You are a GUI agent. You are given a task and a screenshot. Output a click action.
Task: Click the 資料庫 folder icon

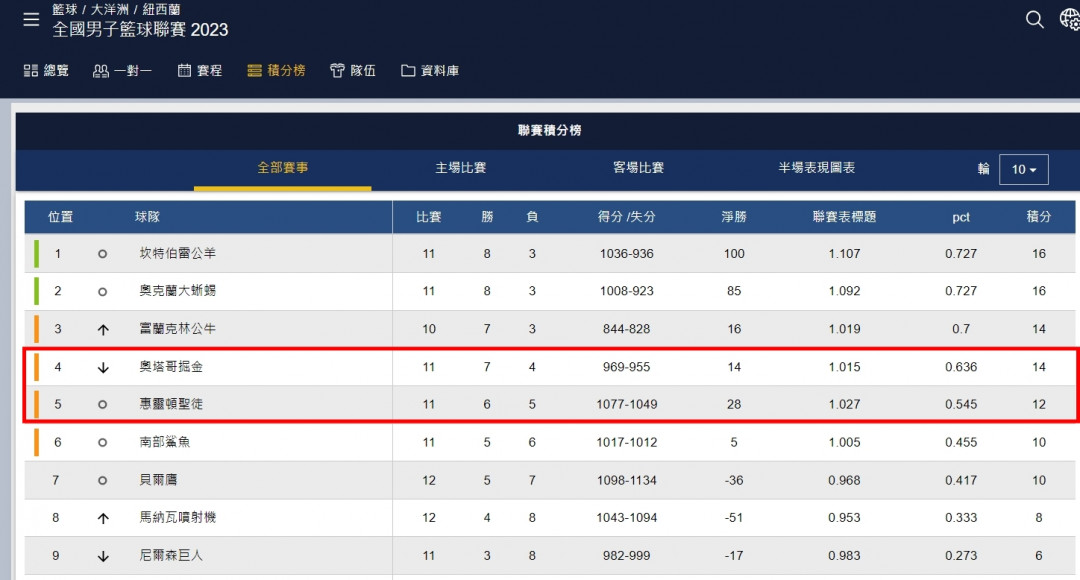pyautogui.click(x=408, y=70)
